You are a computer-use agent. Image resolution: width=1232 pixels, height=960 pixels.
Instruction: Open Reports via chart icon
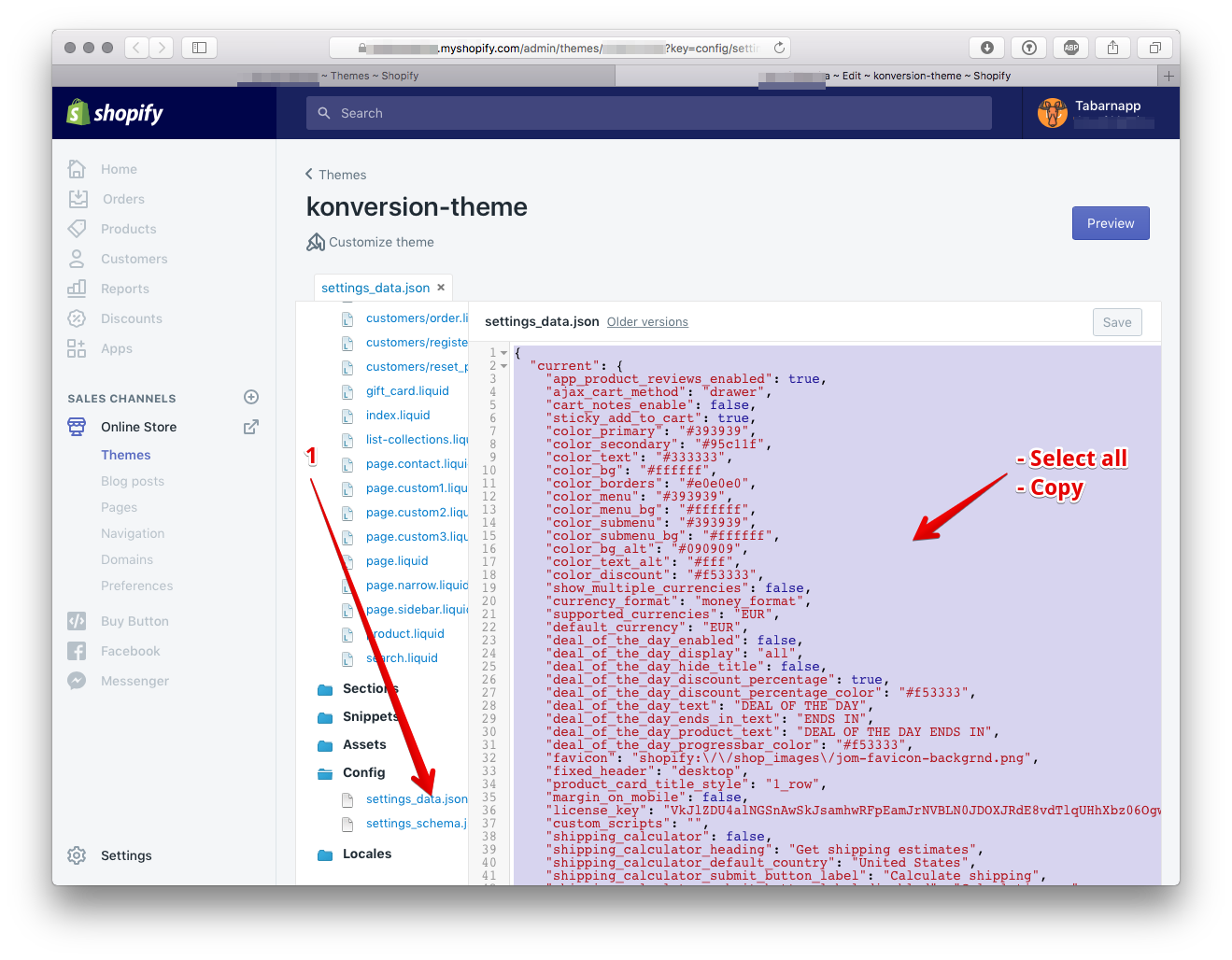(77, 289)
